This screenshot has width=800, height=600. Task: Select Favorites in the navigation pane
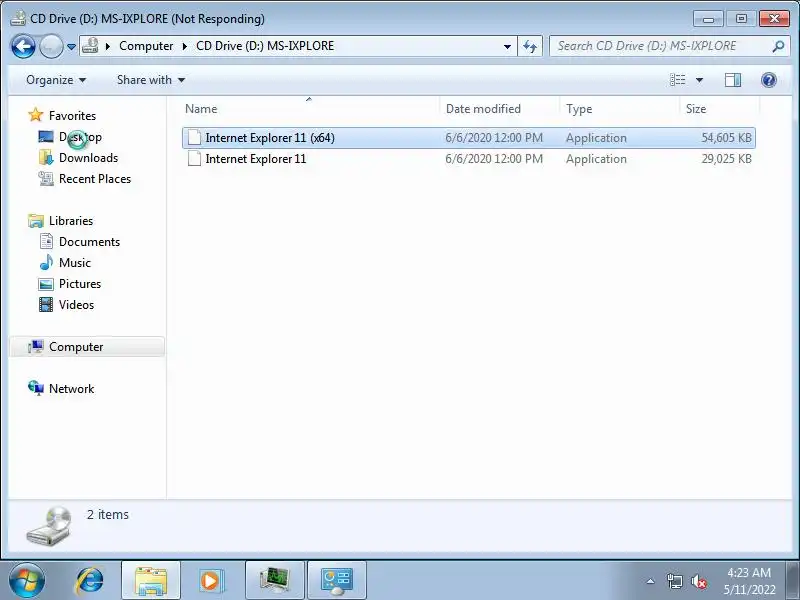(72, 116)
